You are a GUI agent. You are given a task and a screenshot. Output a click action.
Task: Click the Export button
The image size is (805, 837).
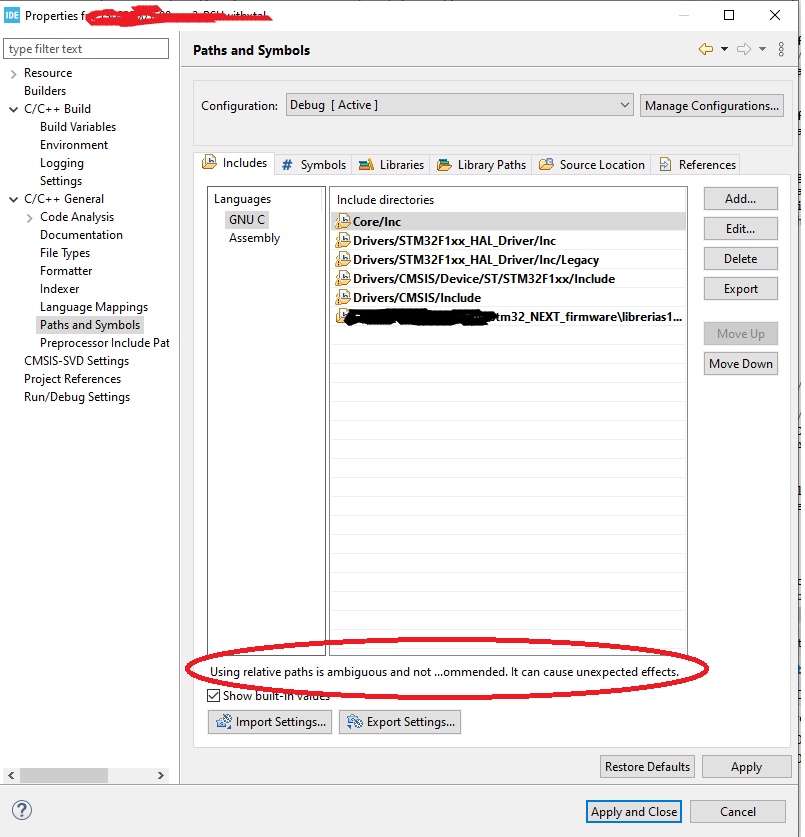740,288
